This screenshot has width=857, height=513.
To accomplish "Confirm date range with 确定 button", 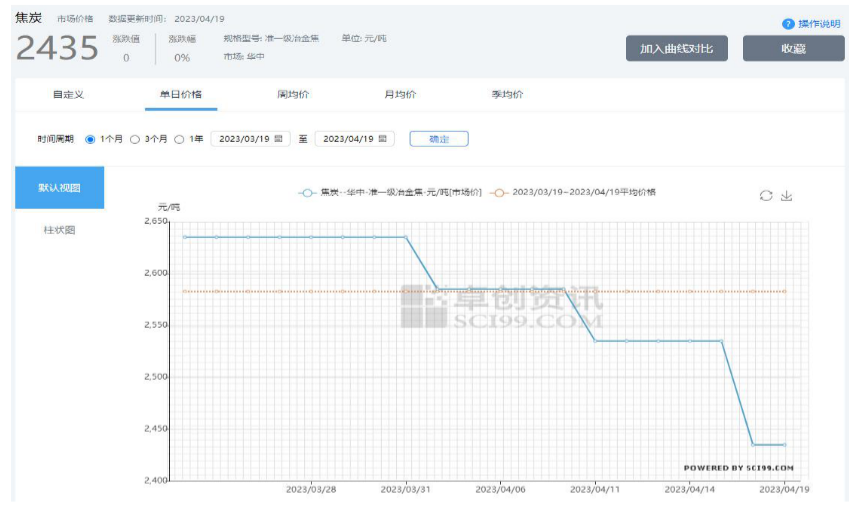I will (439, 139).
